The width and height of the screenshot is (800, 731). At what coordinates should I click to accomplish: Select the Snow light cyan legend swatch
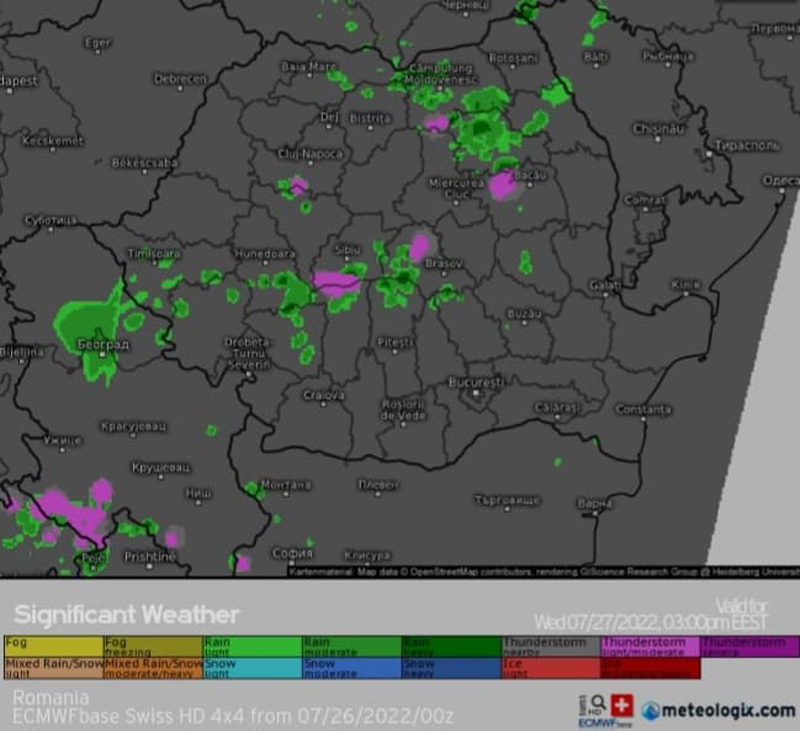pos(252,668)
